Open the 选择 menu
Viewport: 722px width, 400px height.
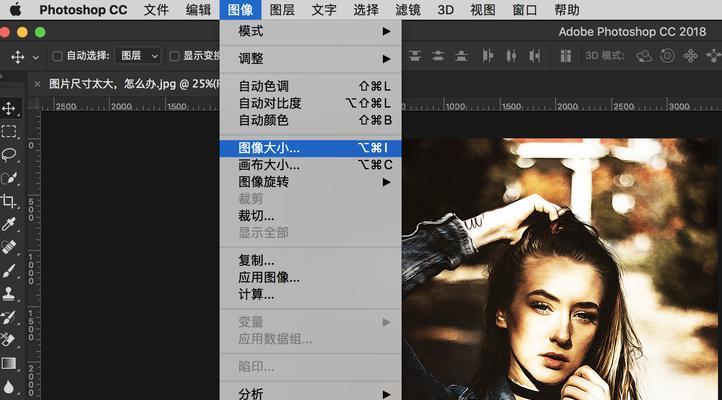pos(366,10)
